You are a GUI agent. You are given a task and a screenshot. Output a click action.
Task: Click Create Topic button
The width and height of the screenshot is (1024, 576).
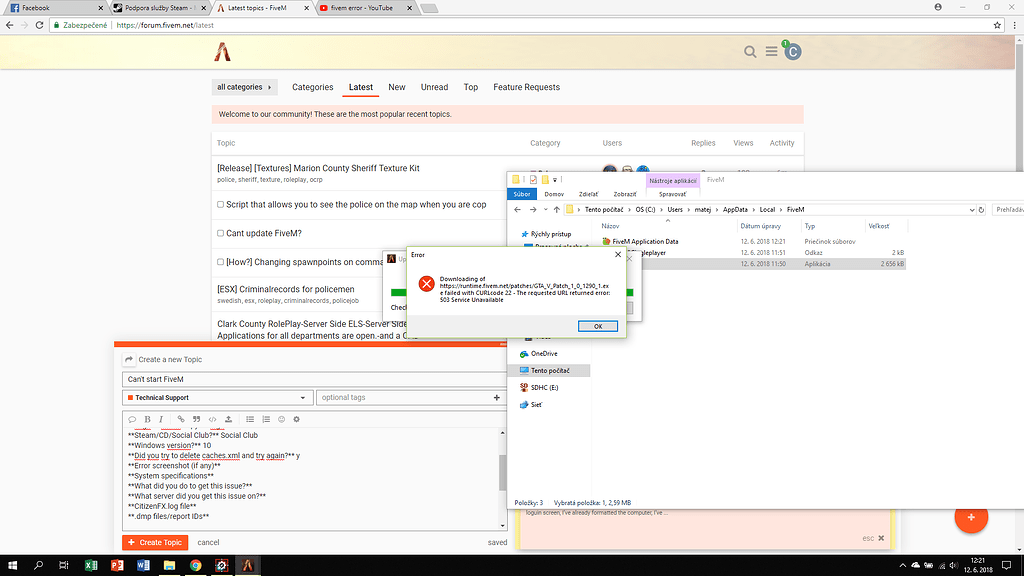pyautogui.click(x=155, y=542)
